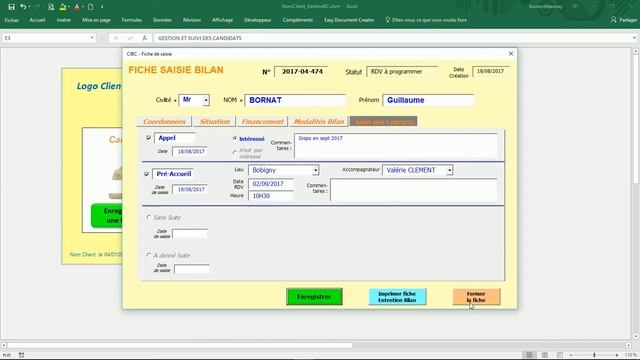Open the quick access toolbar customize arrow
Viewport: 640px width, 360px height.
click(x=102, y=7)
